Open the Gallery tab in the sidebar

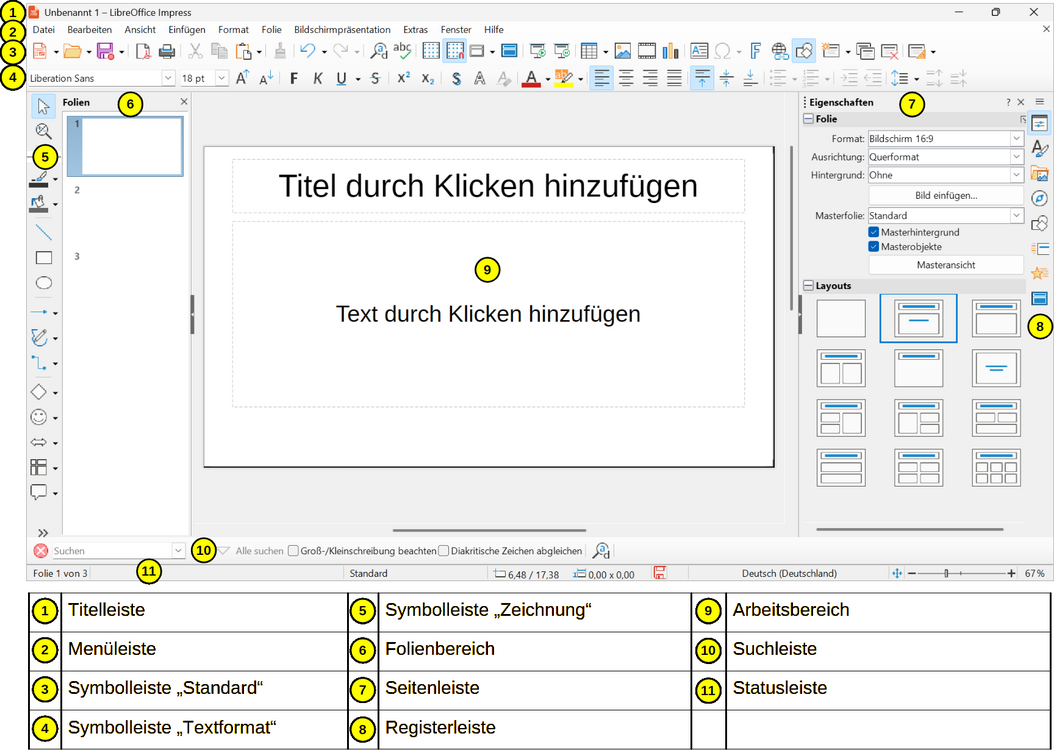click(1040, 173)
